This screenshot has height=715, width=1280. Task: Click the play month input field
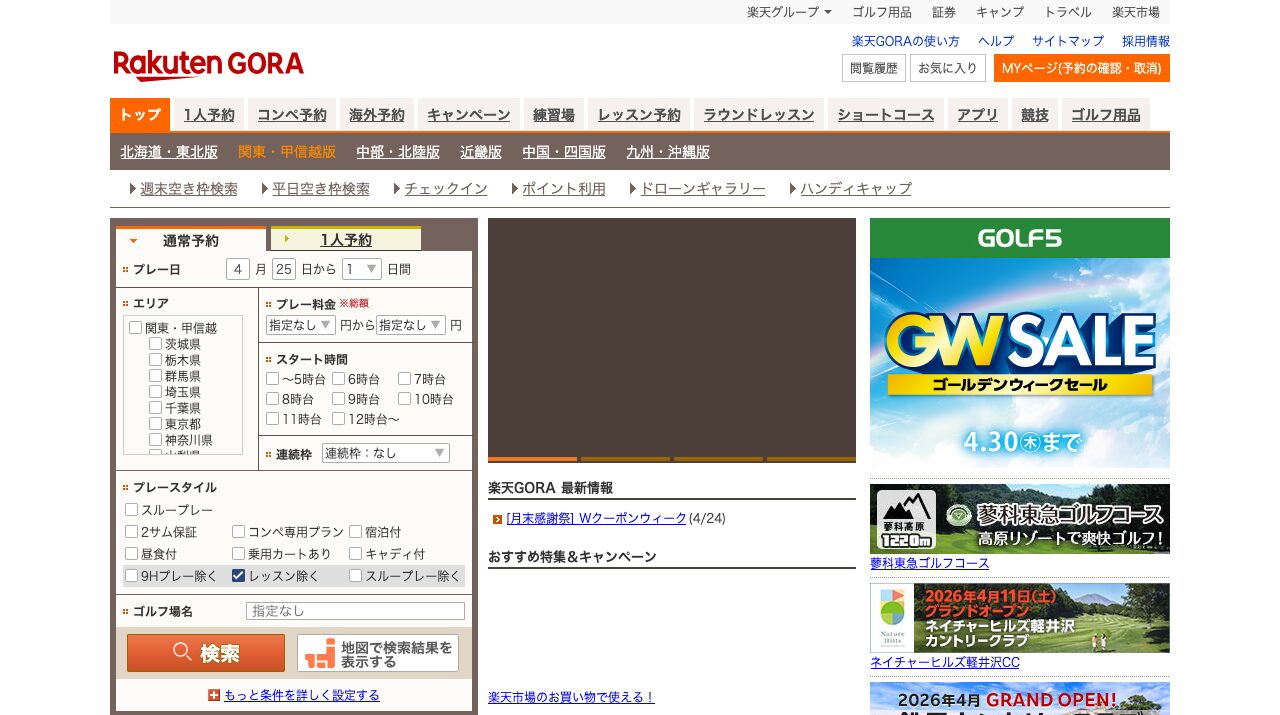(237, 269)
